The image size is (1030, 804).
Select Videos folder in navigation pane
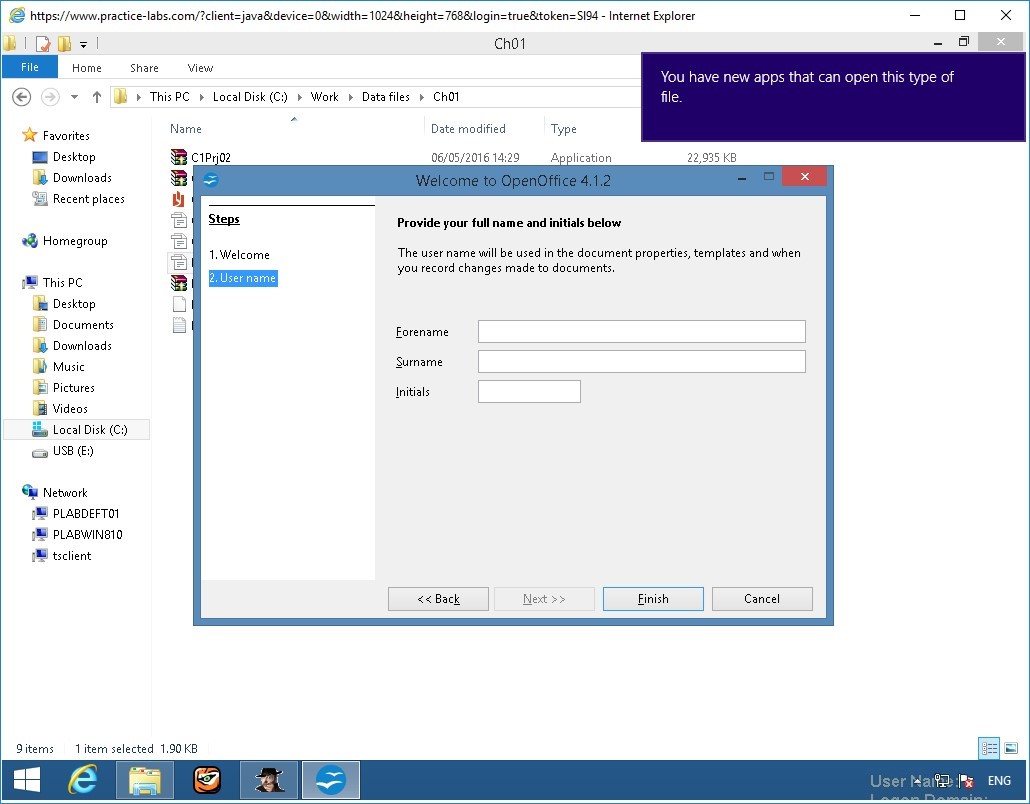[x=70, y=409]
